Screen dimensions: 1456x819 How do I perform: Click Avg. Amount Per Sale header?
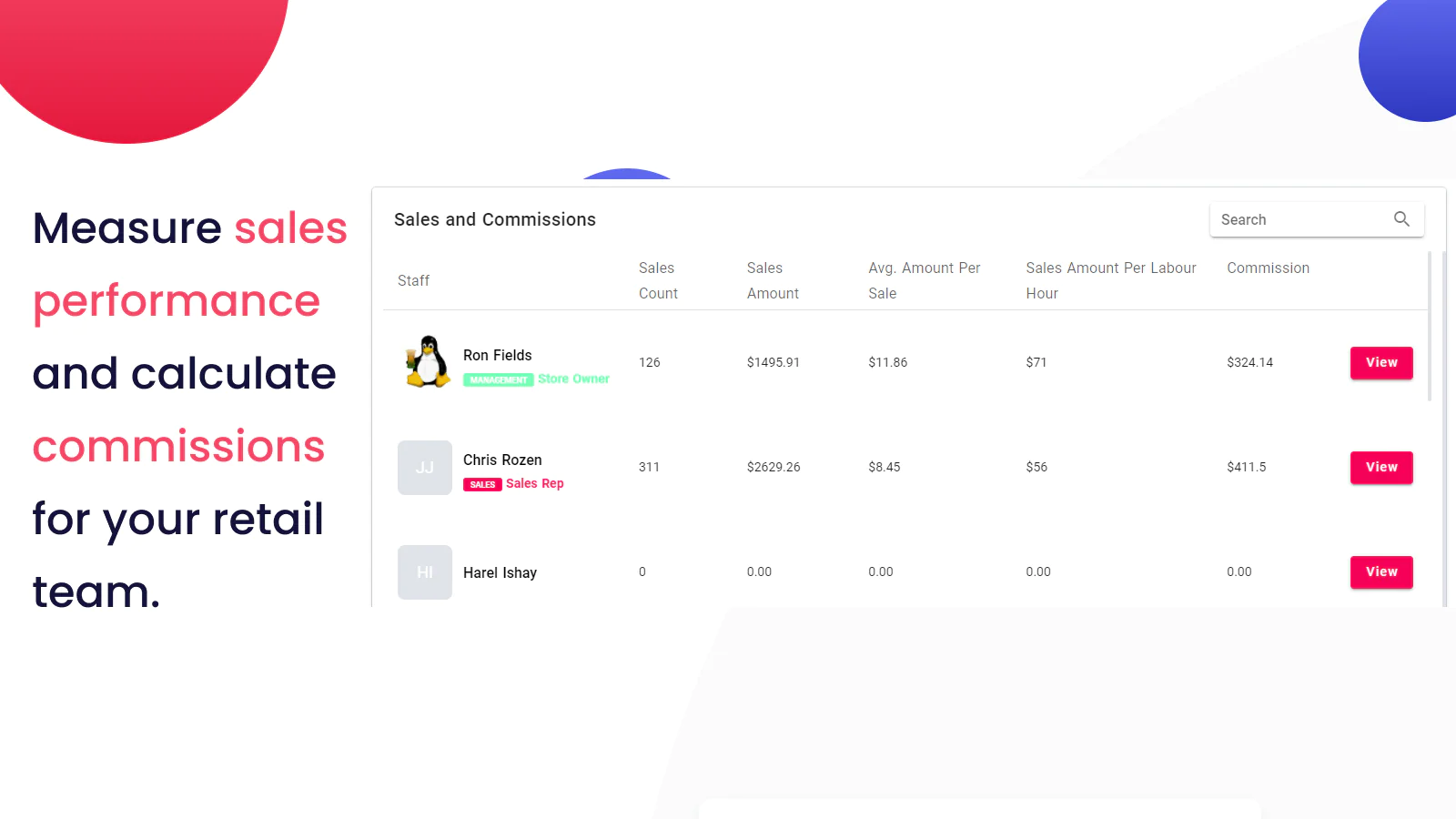[924, 280]
